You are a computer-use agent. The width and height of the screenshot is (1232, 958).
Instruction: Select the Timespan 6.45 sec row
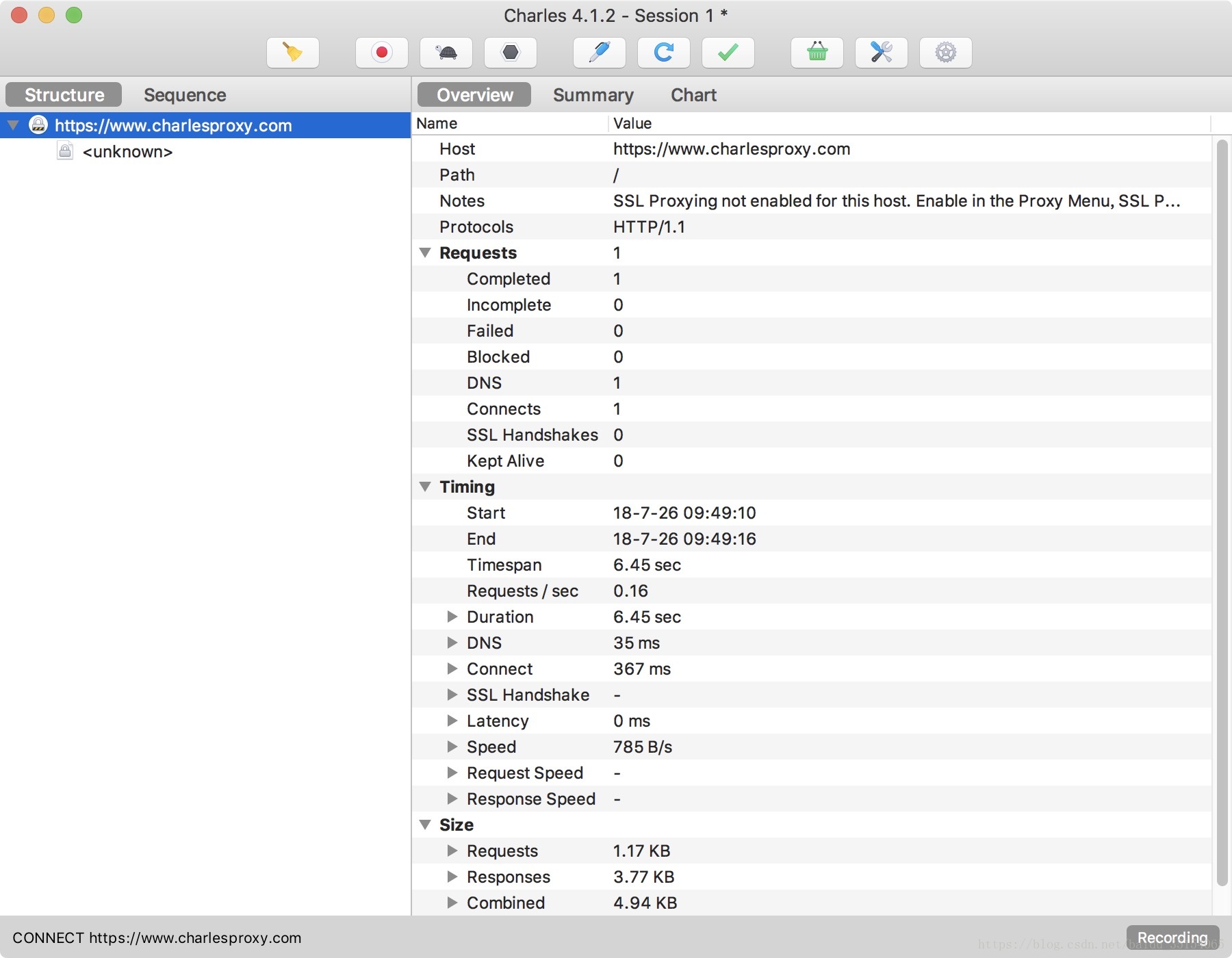tap(812, 565)
